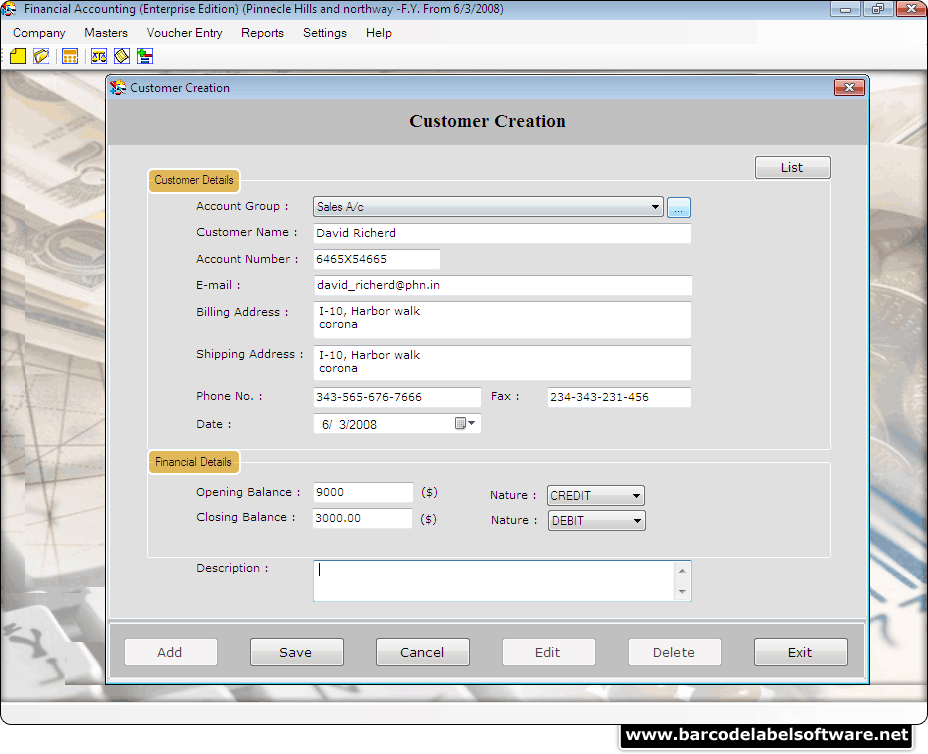Open the Help menu
The image size is (928, 754).
tap(379, 33)
